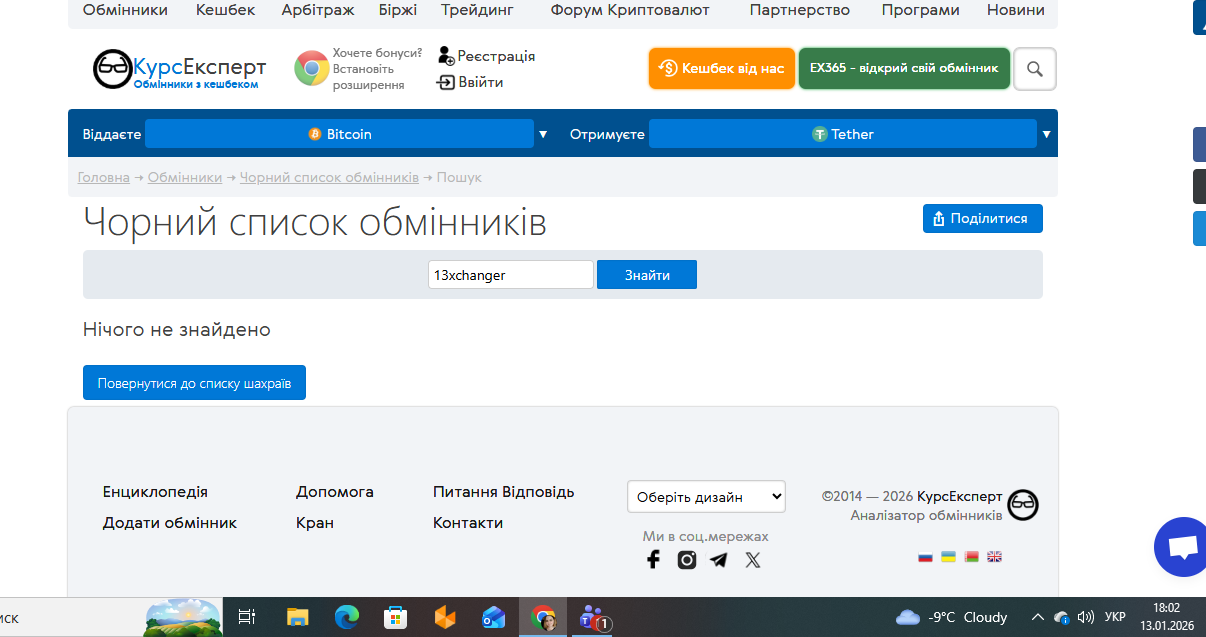Open the Контакти footer link

tap(468, 523)
